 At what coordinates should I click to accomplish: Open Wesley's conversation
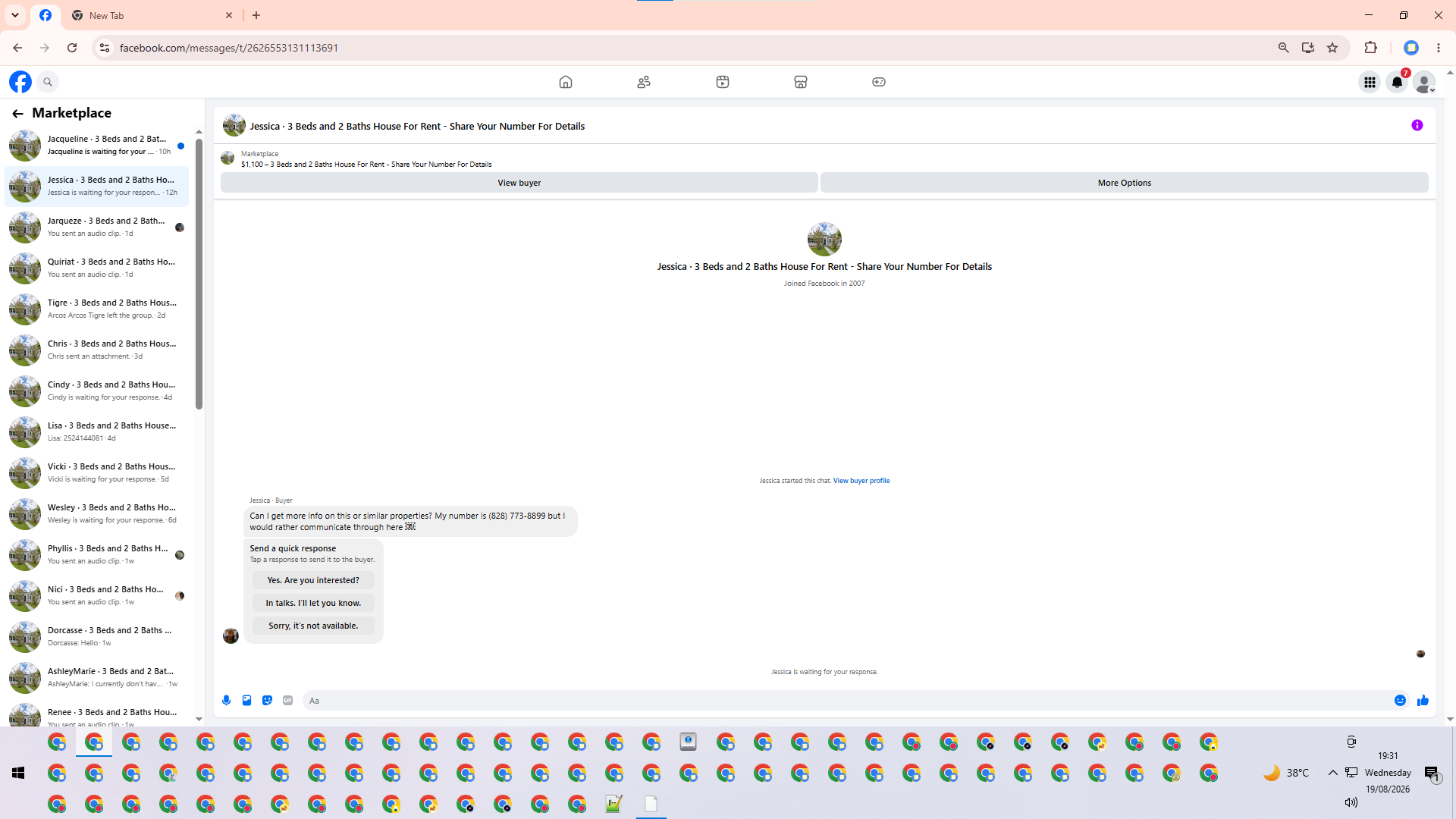(97, 513)
